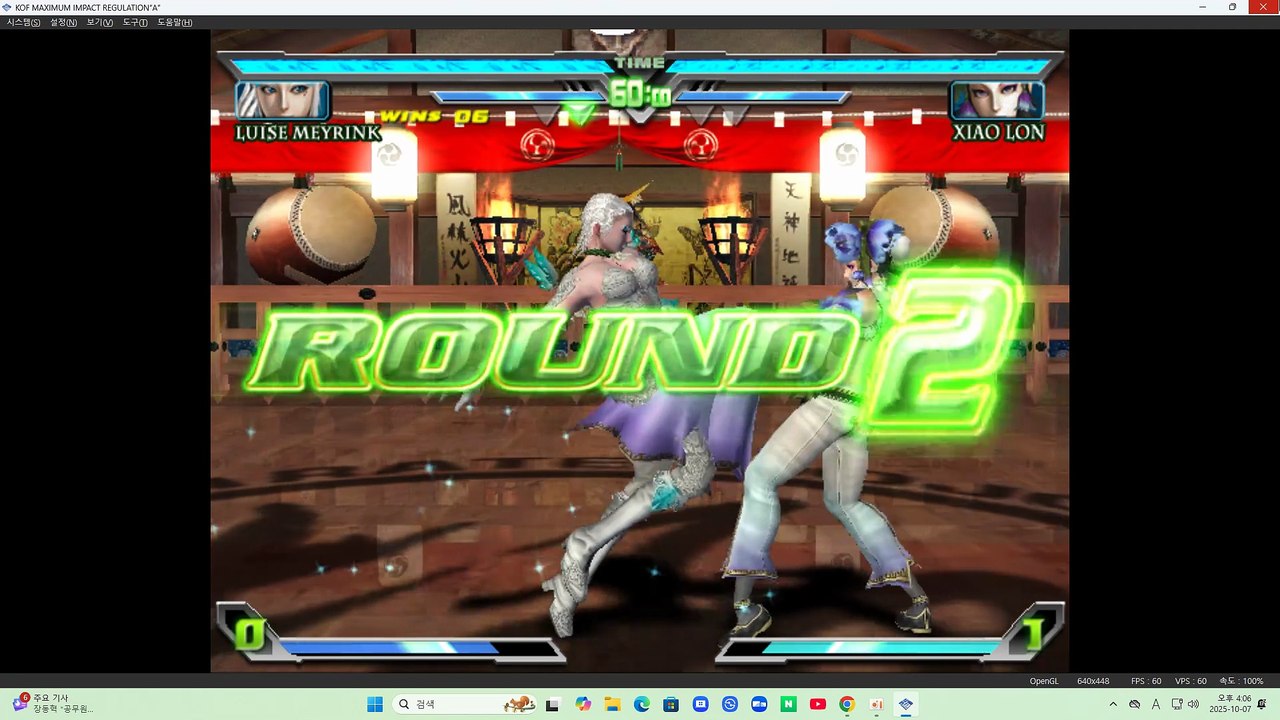Screen dimensions: 1280x720
Task: Click the VPS : 60 status text
Action: click(x=1191, y=681)
